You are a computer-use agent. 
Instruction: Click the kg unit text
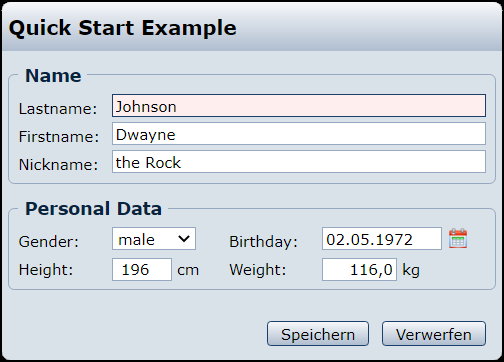click(x=411, y=270)
